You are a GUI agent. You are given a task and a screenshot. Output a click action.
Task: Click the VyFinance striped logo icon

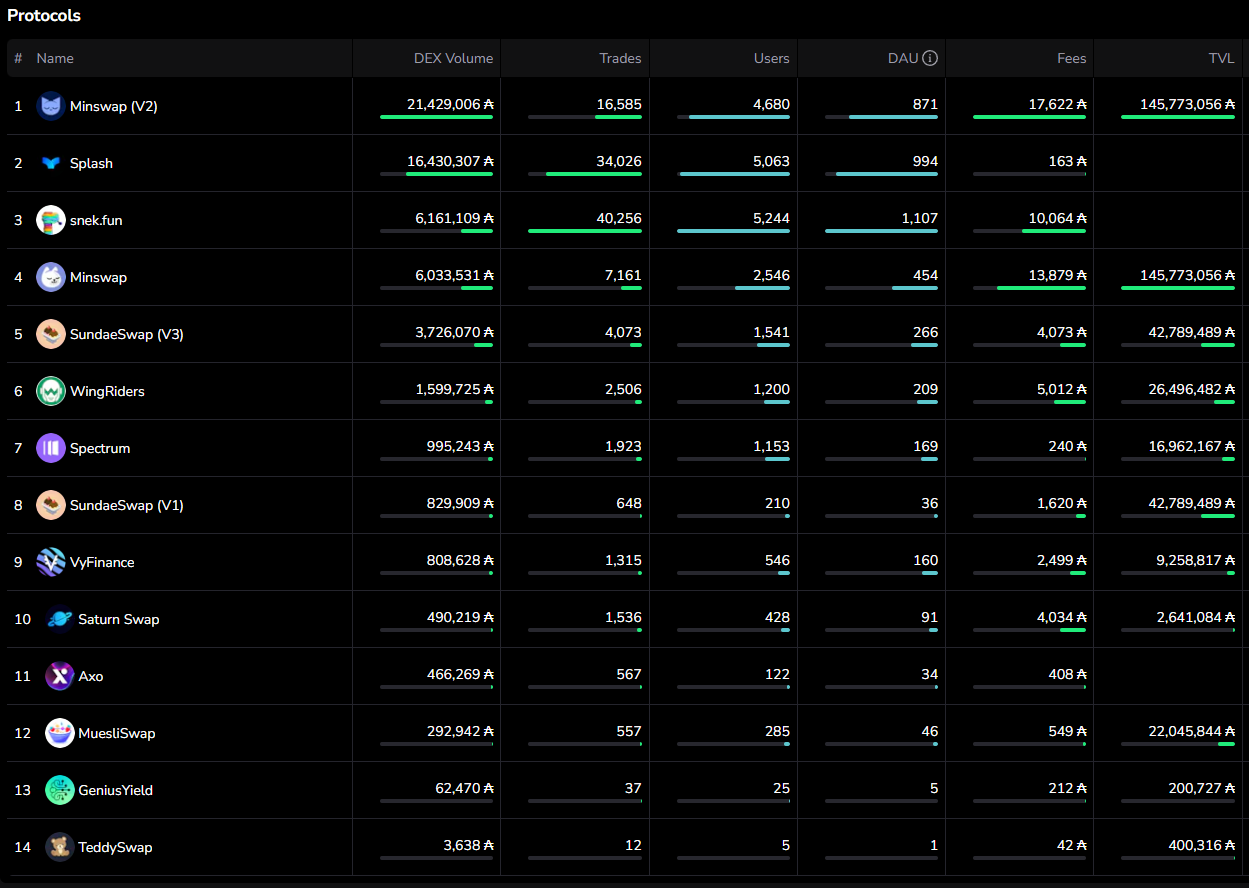pyautogui.click(x=51, y=562)
